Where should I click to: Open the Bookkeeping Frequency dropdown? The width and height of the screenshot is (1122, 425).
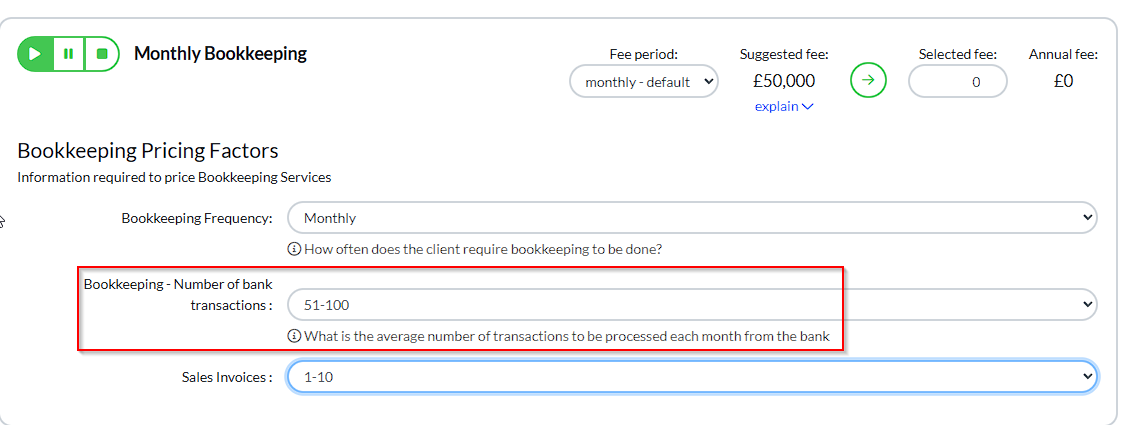[692, 218]
